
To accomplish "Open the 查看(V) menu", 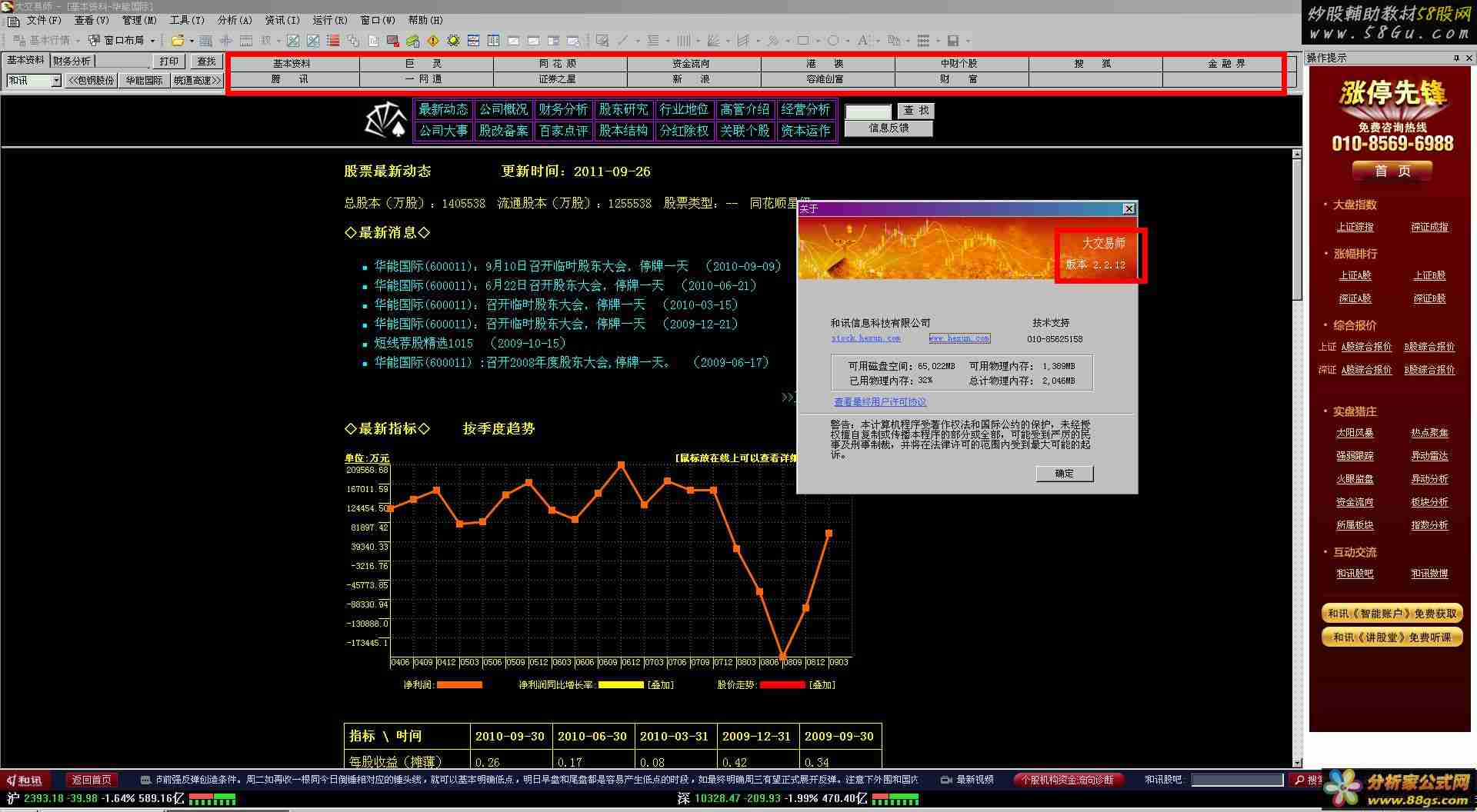I will (92, 20).
